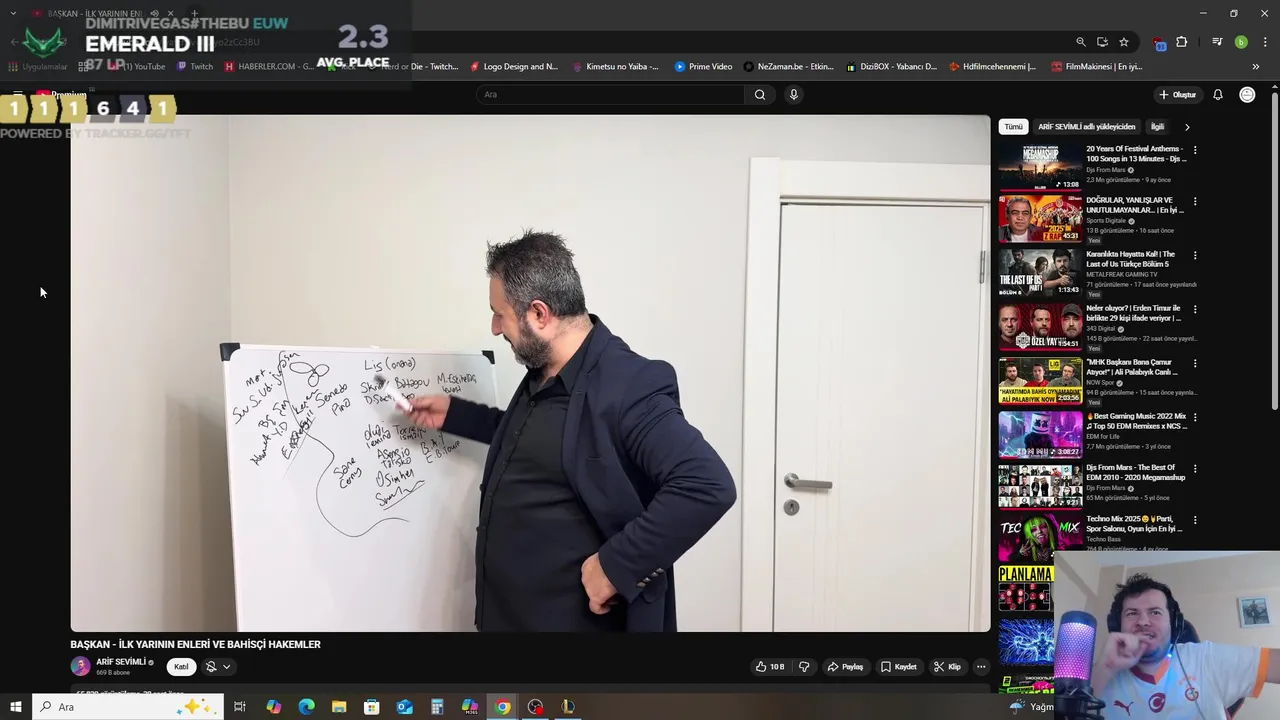Image resolution: width=1280 pixels, height=720 pixels.
Task: Open options menu for Best Gaming Music 2022 Mix
Action: pyautogui.click(x=1195, y=417)
